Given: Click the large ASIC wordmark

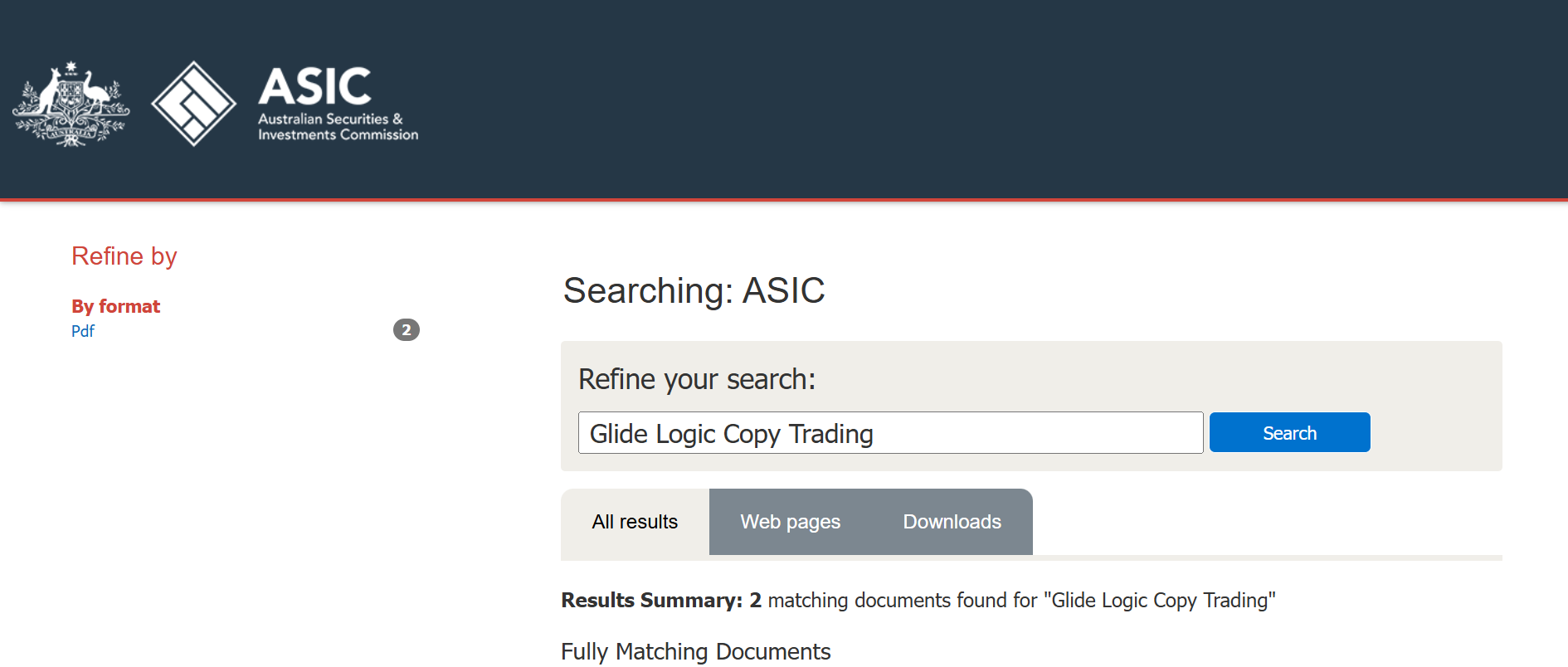Looking at the screenshot, I should point(314,86).
